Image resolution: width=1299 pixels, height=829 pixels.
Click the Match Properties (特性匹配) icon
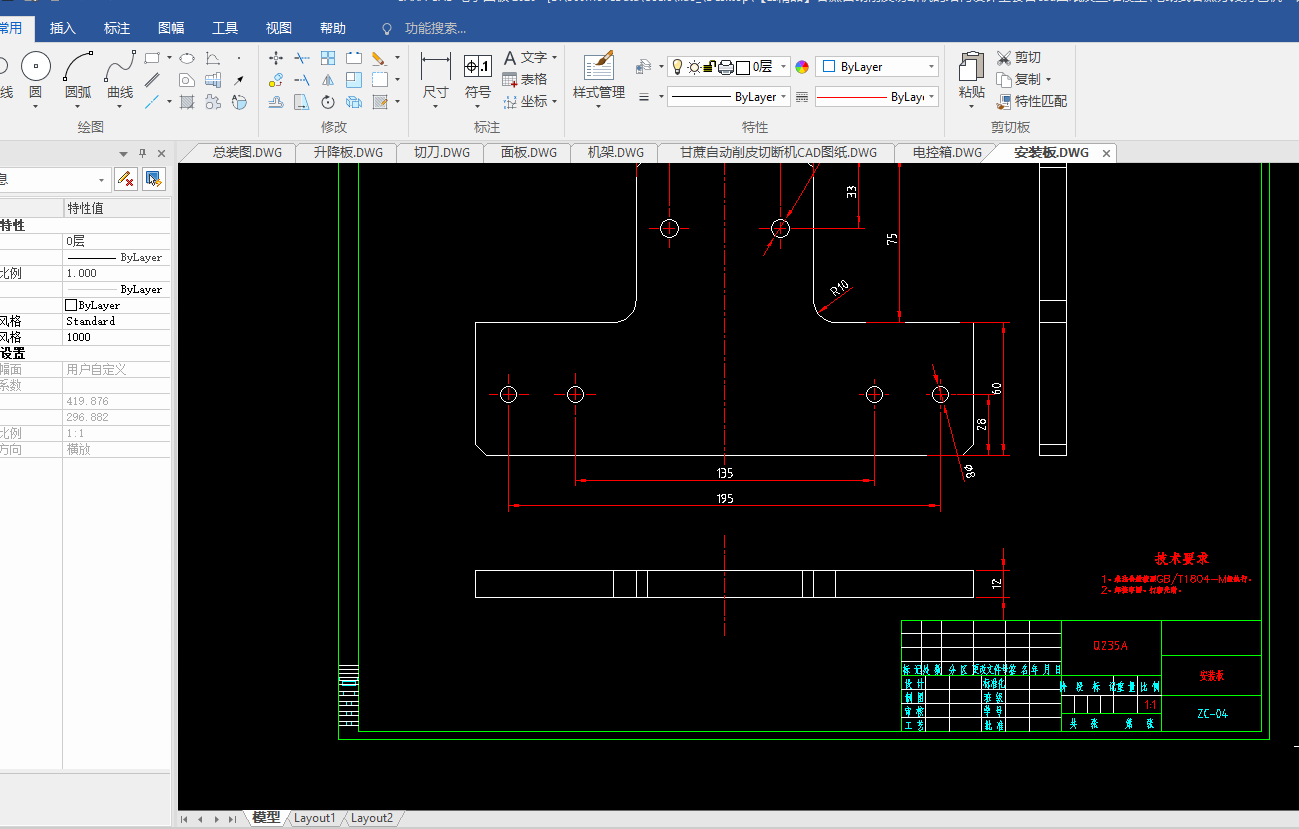click(1004, 101)
